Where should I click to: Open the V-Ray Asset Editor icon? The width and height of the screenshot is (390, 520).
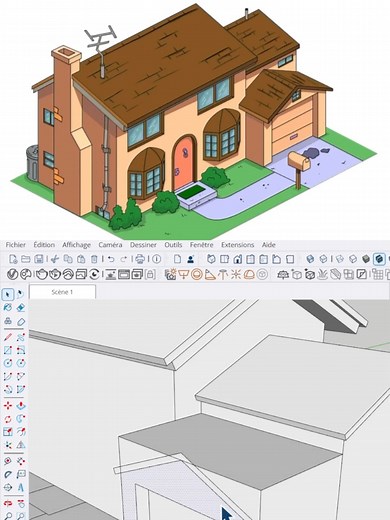tap(12, 274)
